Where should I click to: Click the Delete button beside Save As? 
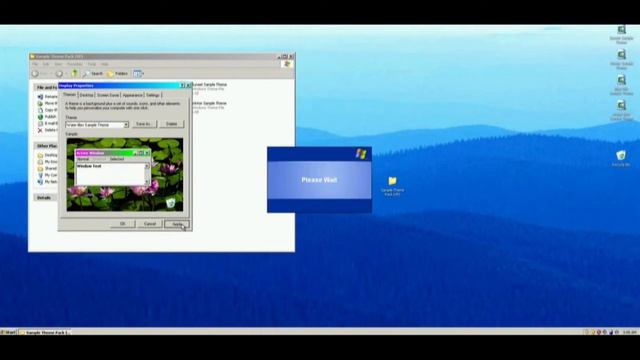pos(171,124)
